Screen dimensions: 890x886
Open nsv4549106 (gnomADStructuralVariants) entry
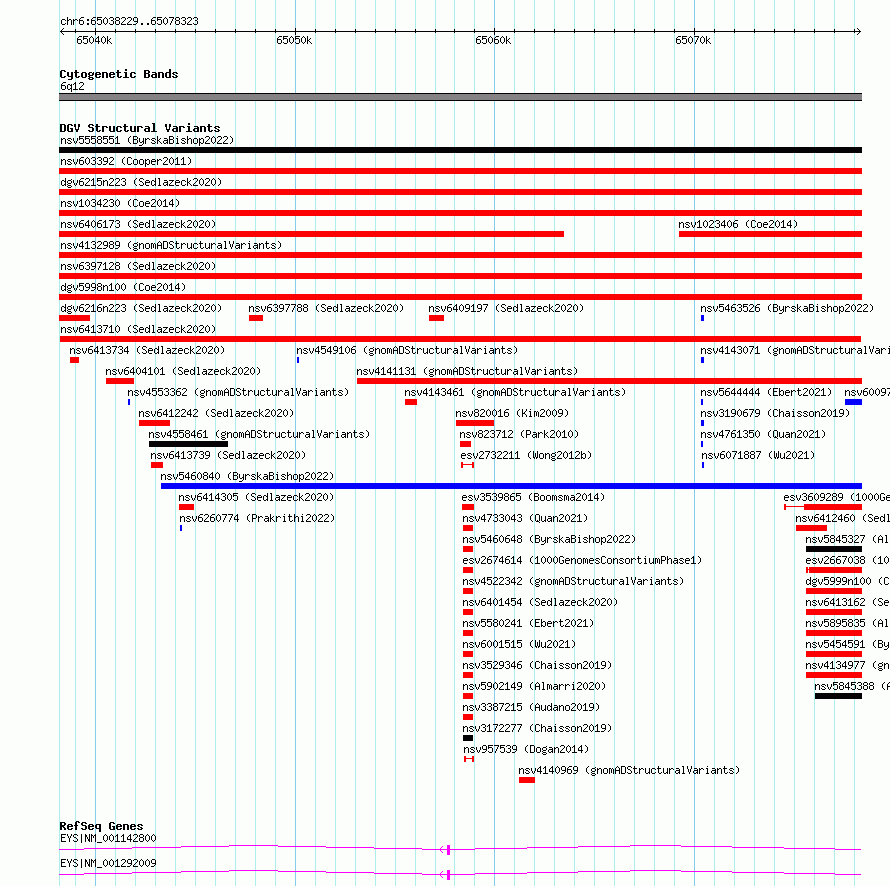point(407,350)
